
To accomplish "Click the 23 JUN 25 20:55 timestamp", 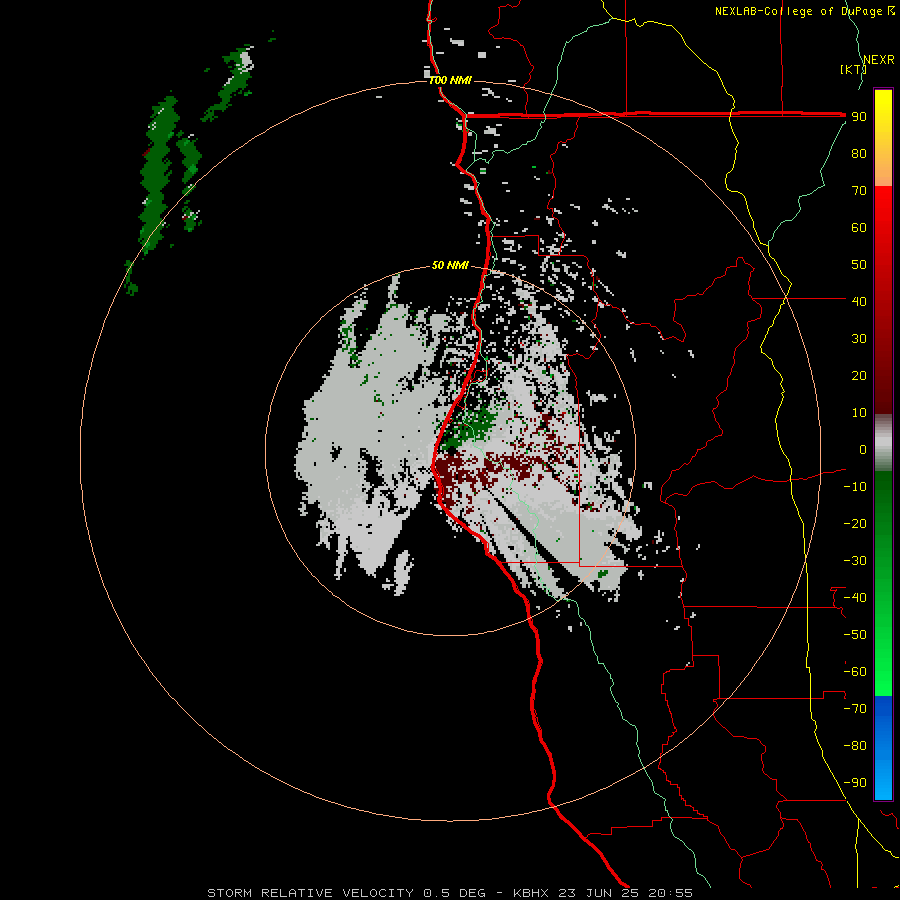I will [624, 893].
